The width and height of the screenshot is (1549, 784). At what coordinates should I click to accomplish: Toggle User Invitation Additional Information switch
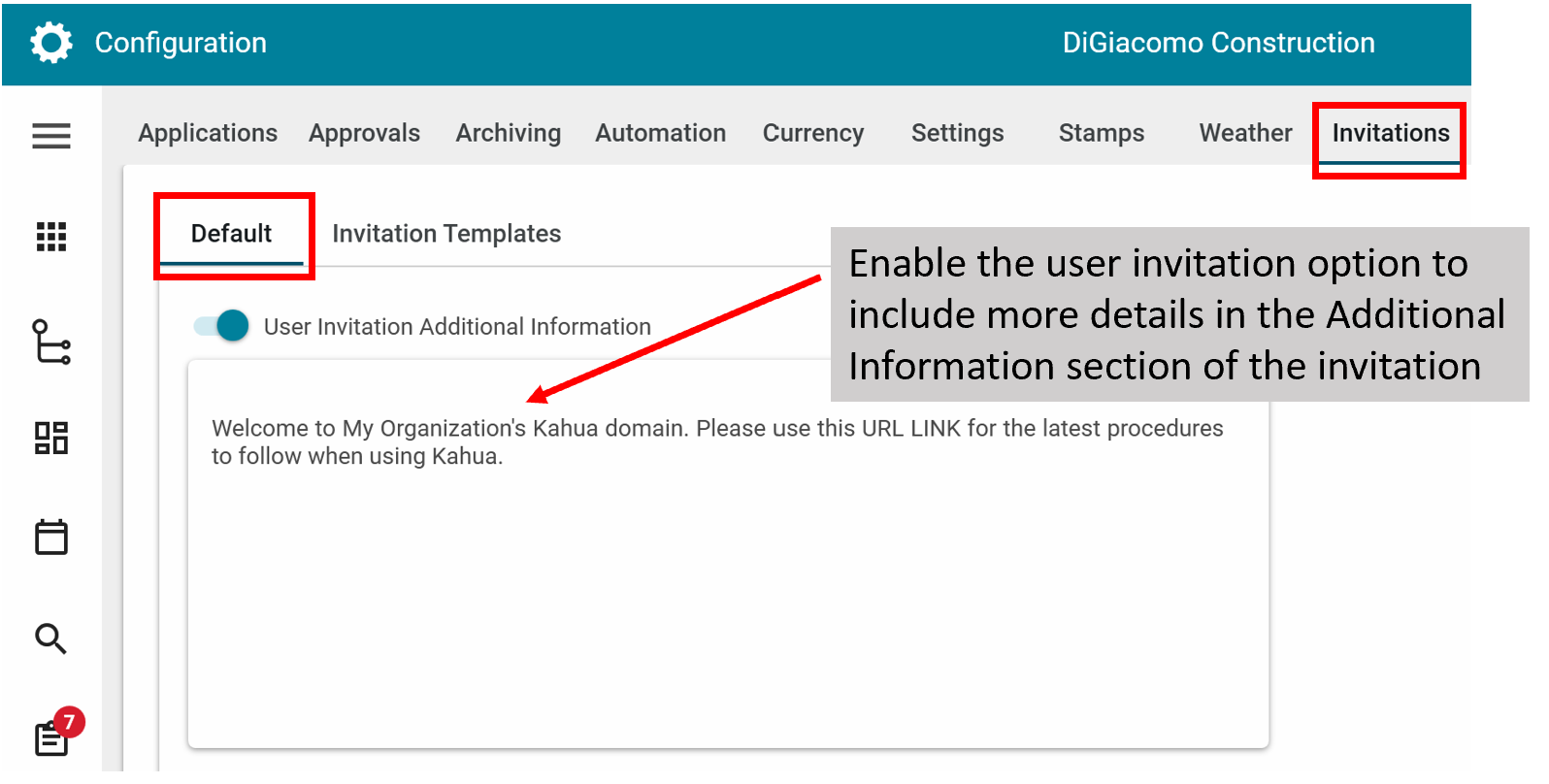coord(222,326)
